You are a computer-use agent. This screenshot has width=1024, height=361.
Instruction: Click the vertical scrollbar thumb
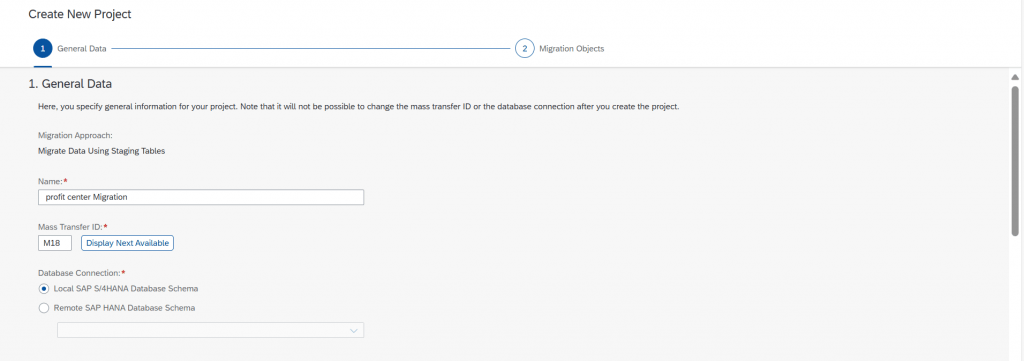(1014, 160)
